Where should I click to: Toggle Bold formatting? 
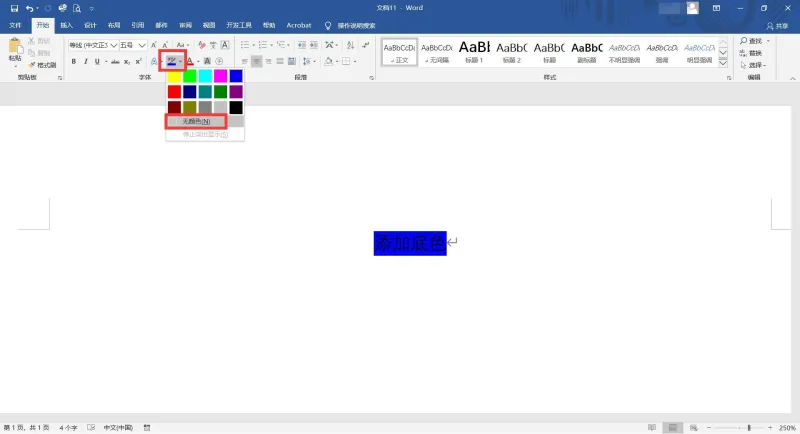tap(73, 62)
